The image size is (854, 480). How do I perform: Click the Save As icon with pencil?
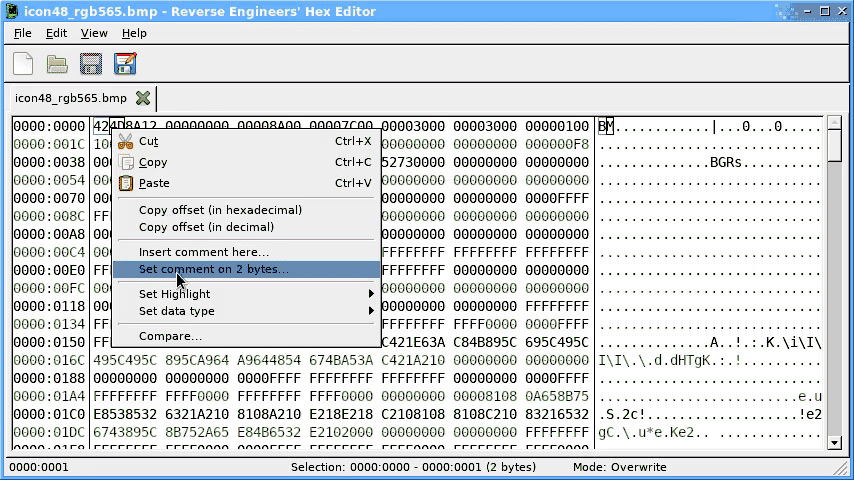tap(125, 64)
